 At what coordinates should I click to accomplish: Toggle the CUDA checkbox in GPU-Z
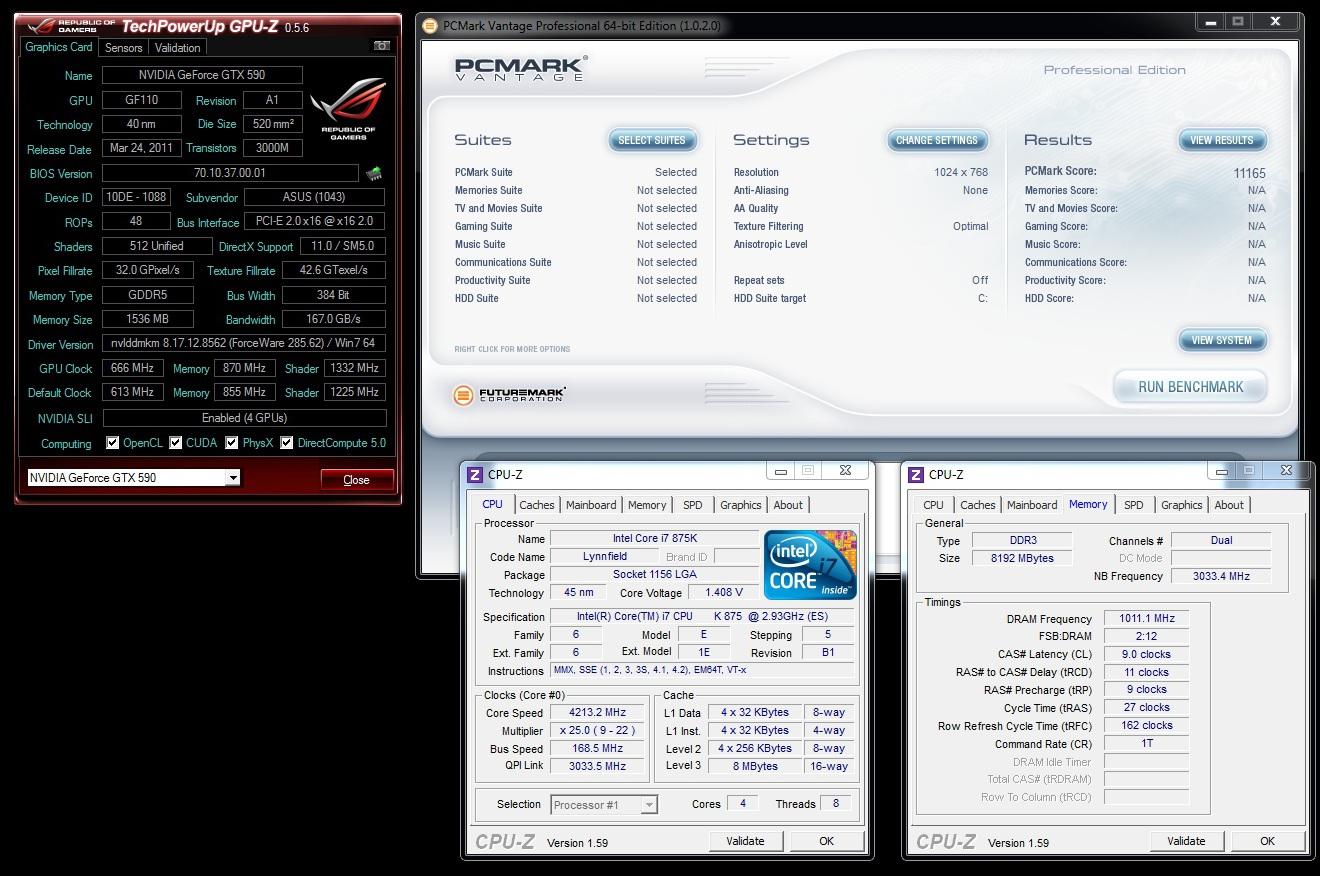pyautogui.click(x=176, y=443)
